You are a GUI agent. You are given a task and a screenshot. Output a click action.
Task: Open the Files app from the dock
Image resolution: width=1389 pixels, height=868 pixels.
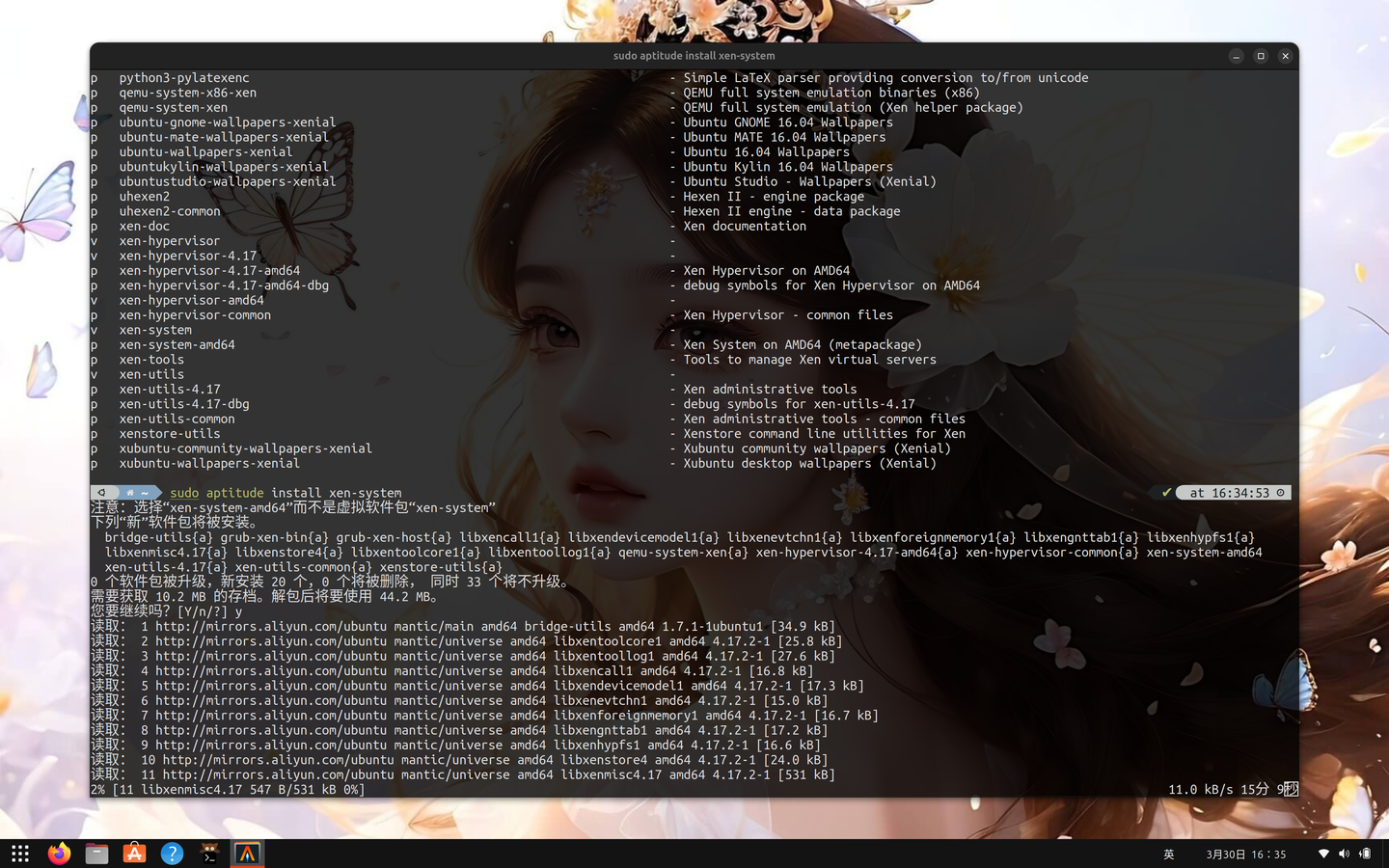click(95, 854)
